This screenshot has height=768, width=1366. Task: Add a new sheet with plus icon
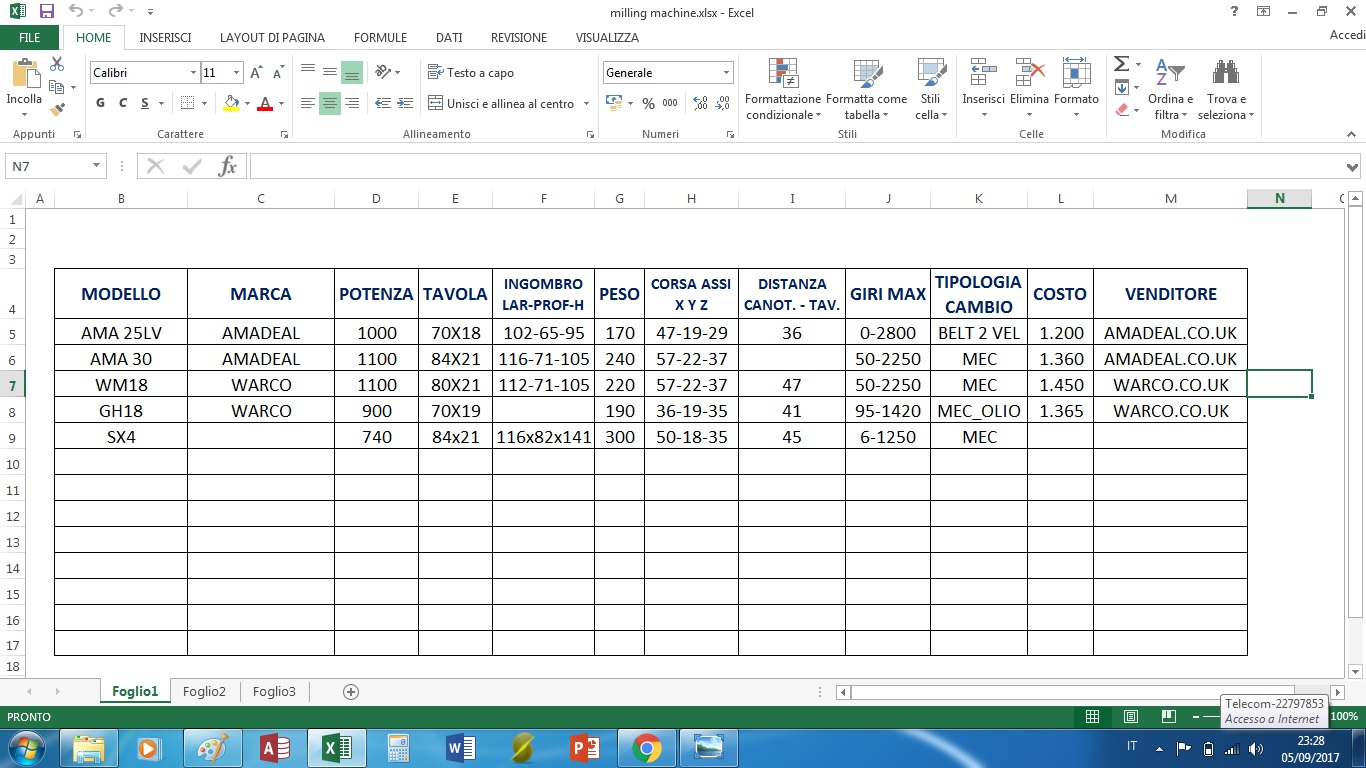click(x=351, y=691)
